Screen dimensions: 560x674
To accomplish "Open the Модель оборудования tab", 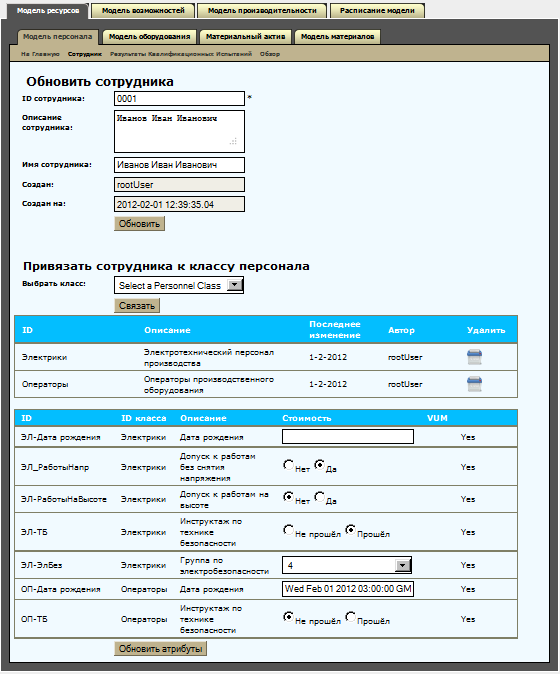I will tap(150, 37).
